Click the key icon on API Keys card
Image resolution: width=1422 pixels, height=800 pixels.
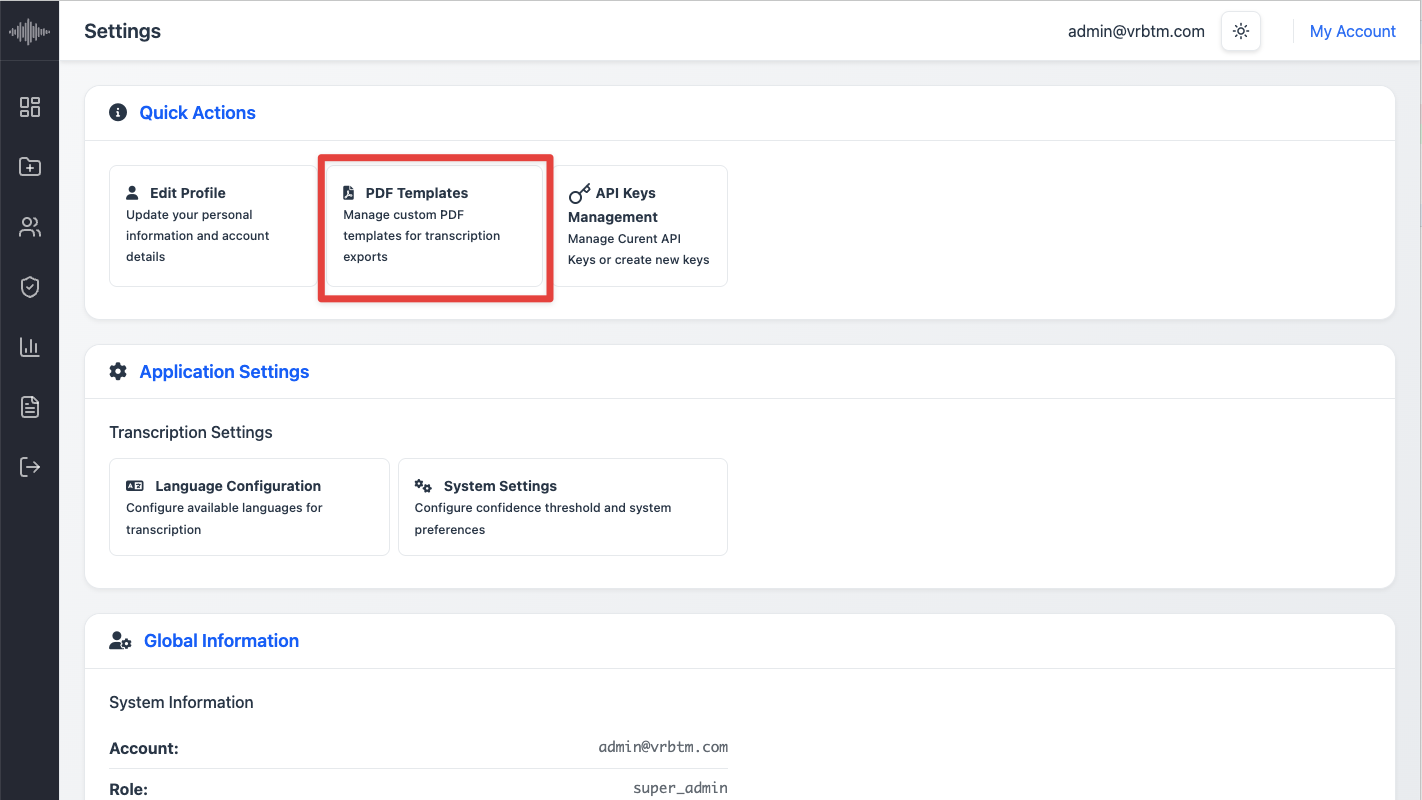579,193
